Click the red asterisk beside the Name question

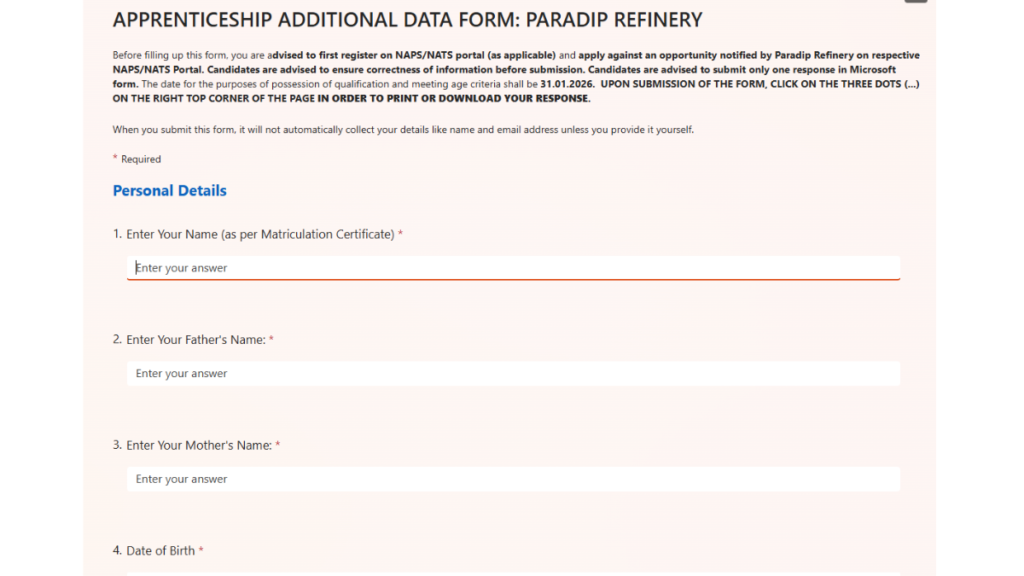point(401,234)
